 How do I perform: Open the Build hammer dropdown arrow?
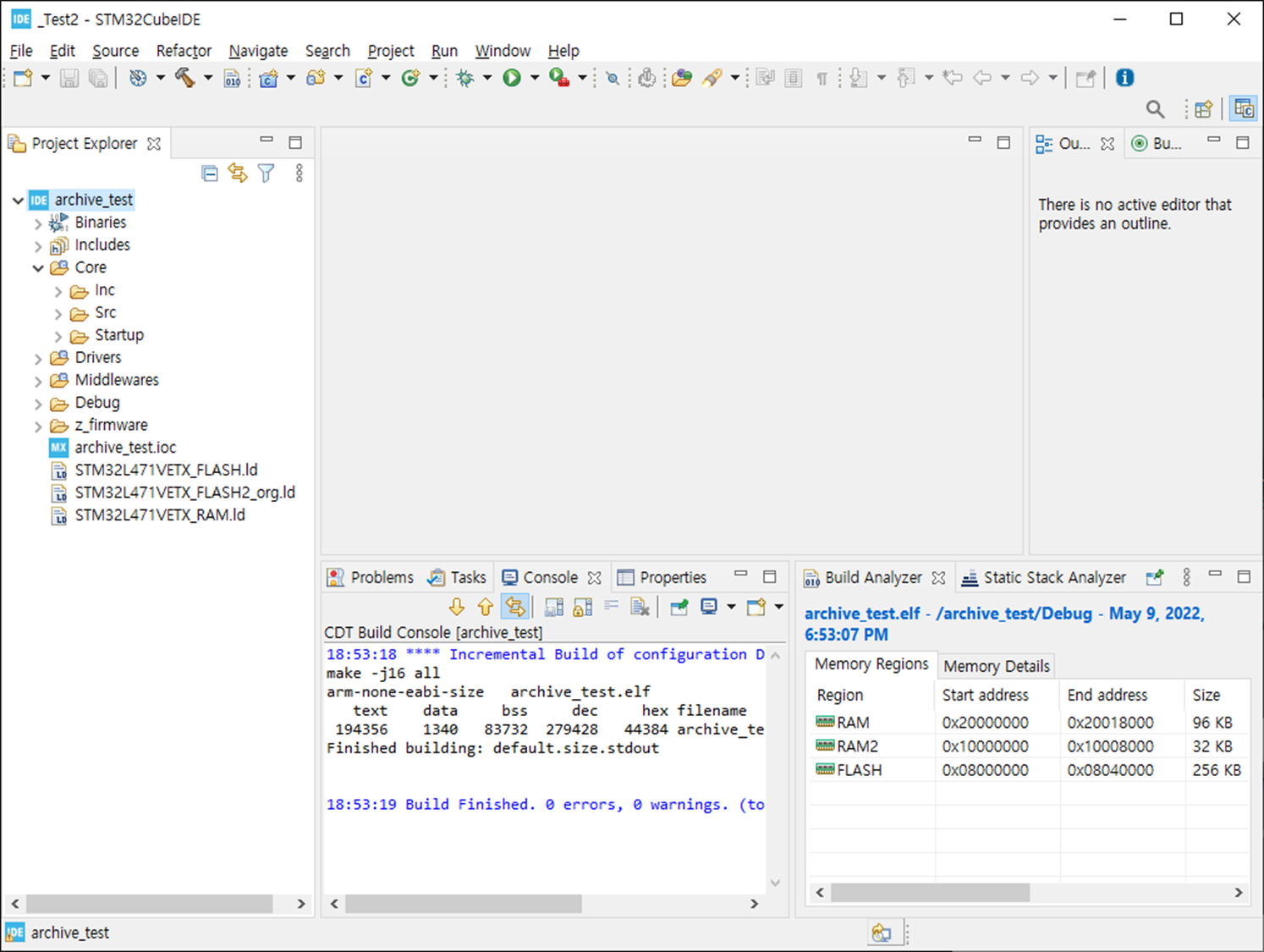click(207, 78)
